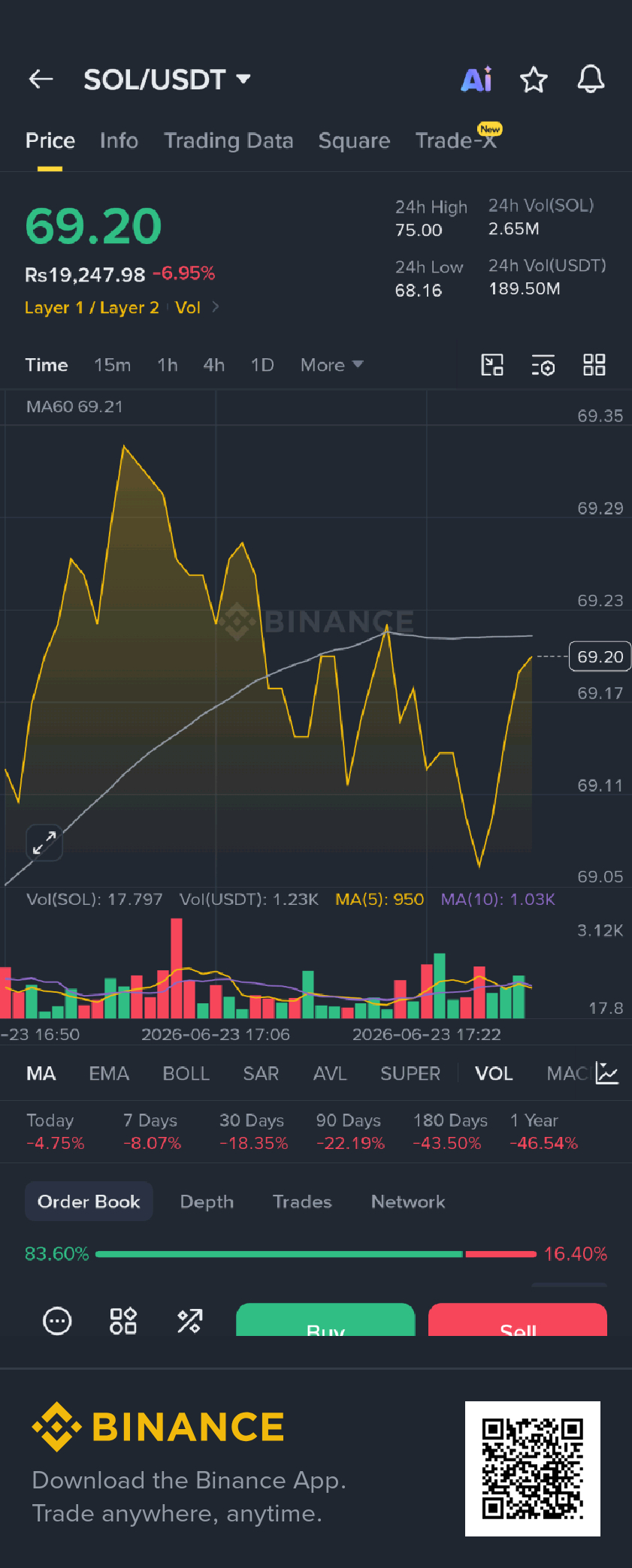This screenshot has width=632, height=1568.
Task: Open chart settings list-gear icon
Action: [543, 365]
